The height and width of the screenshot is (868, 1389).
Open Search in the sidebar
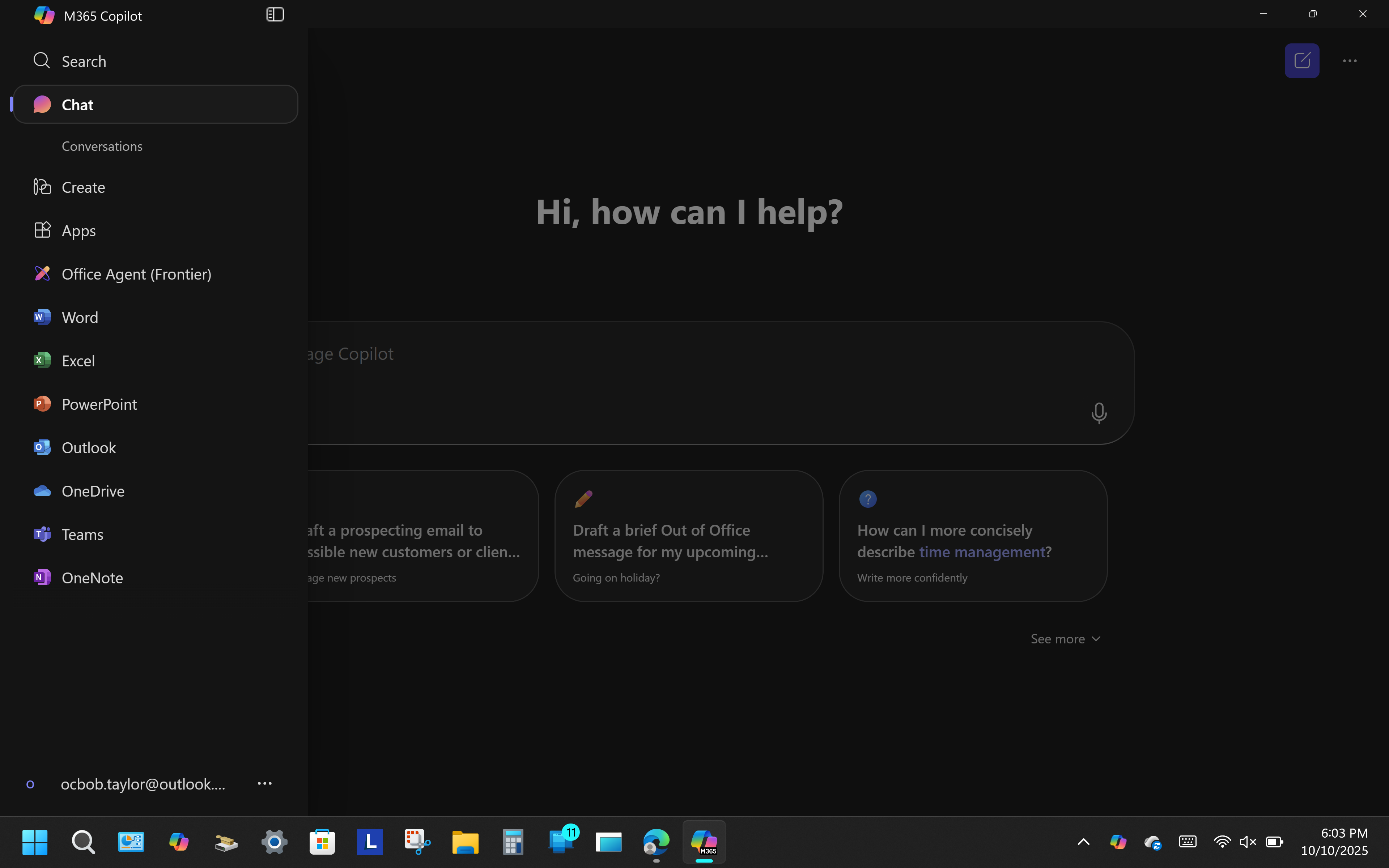click(x=155, y=61)
